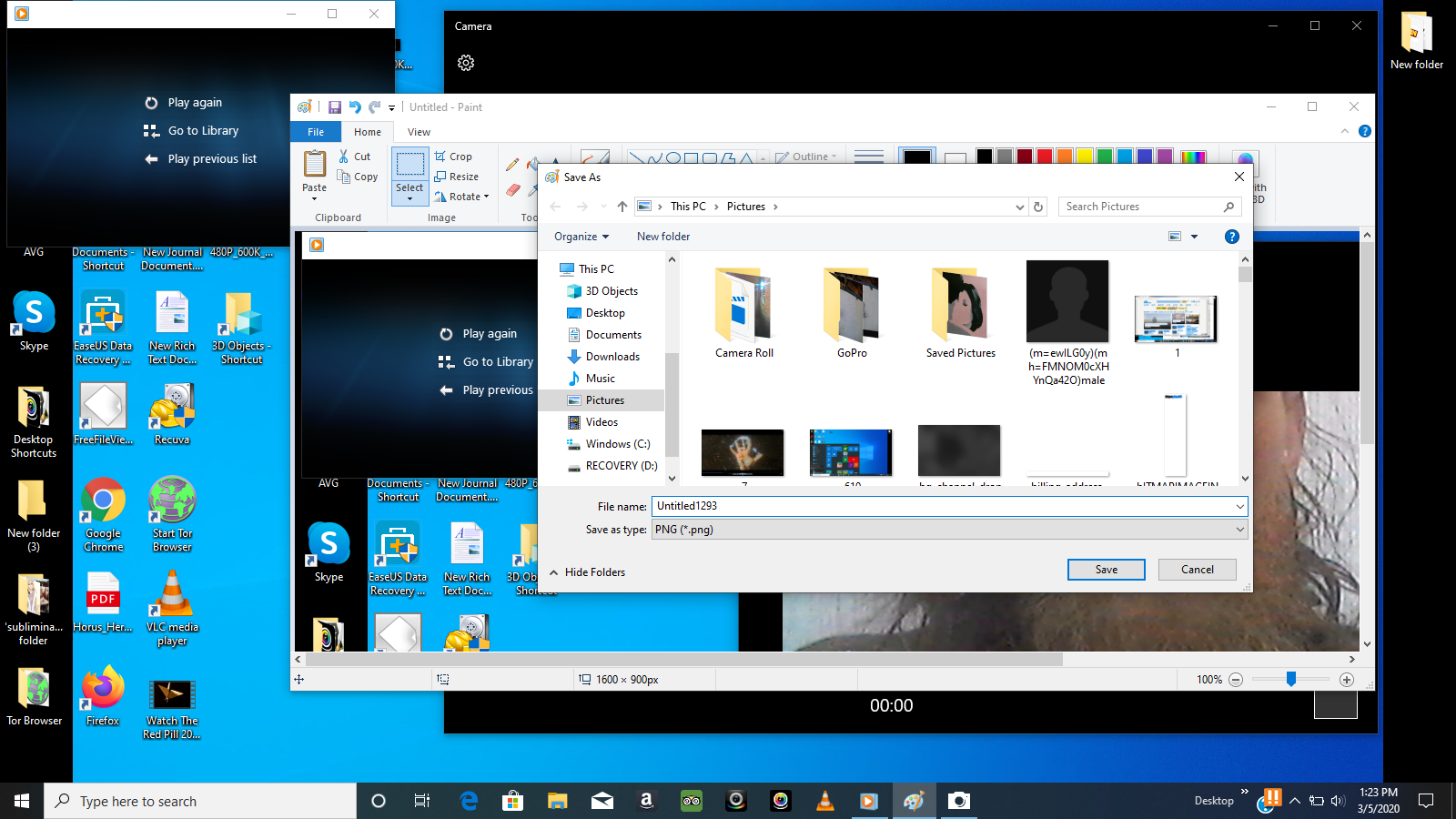Select the VLC media player desktop icon
This screenshot has width=1456, height=819.
click(172, 608)
